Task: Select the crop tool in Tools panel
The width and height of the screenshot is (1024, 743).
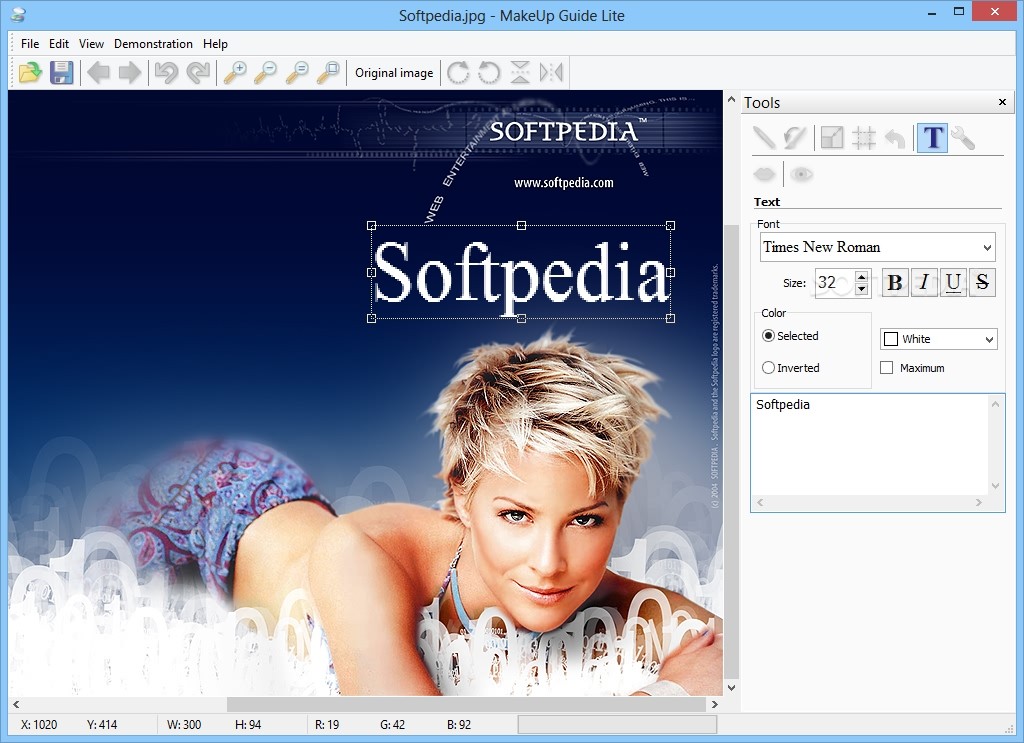Action: click(863, 138)
